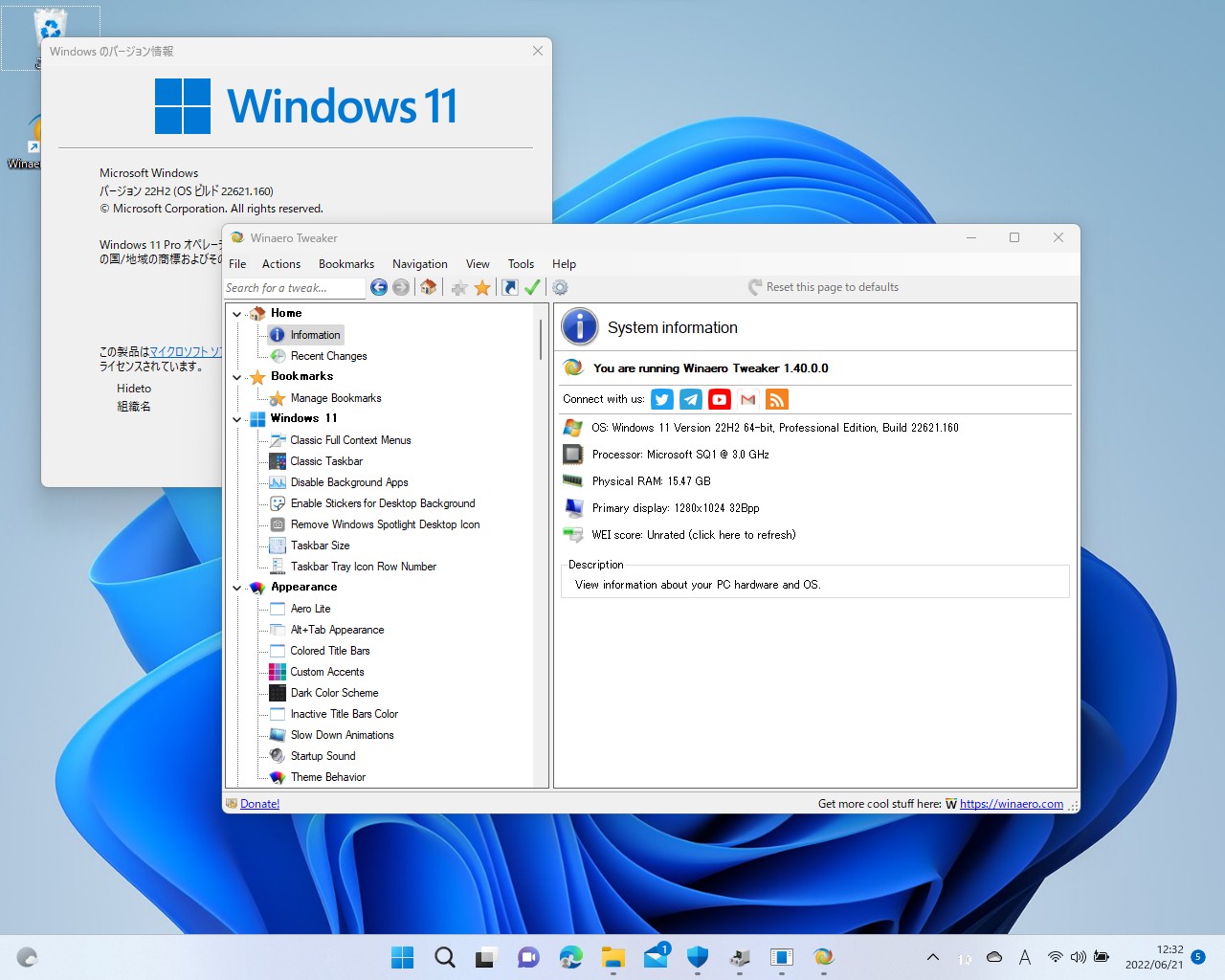
Task: Collapse the Bookmarks section chevron
Action: click(236, 376)
